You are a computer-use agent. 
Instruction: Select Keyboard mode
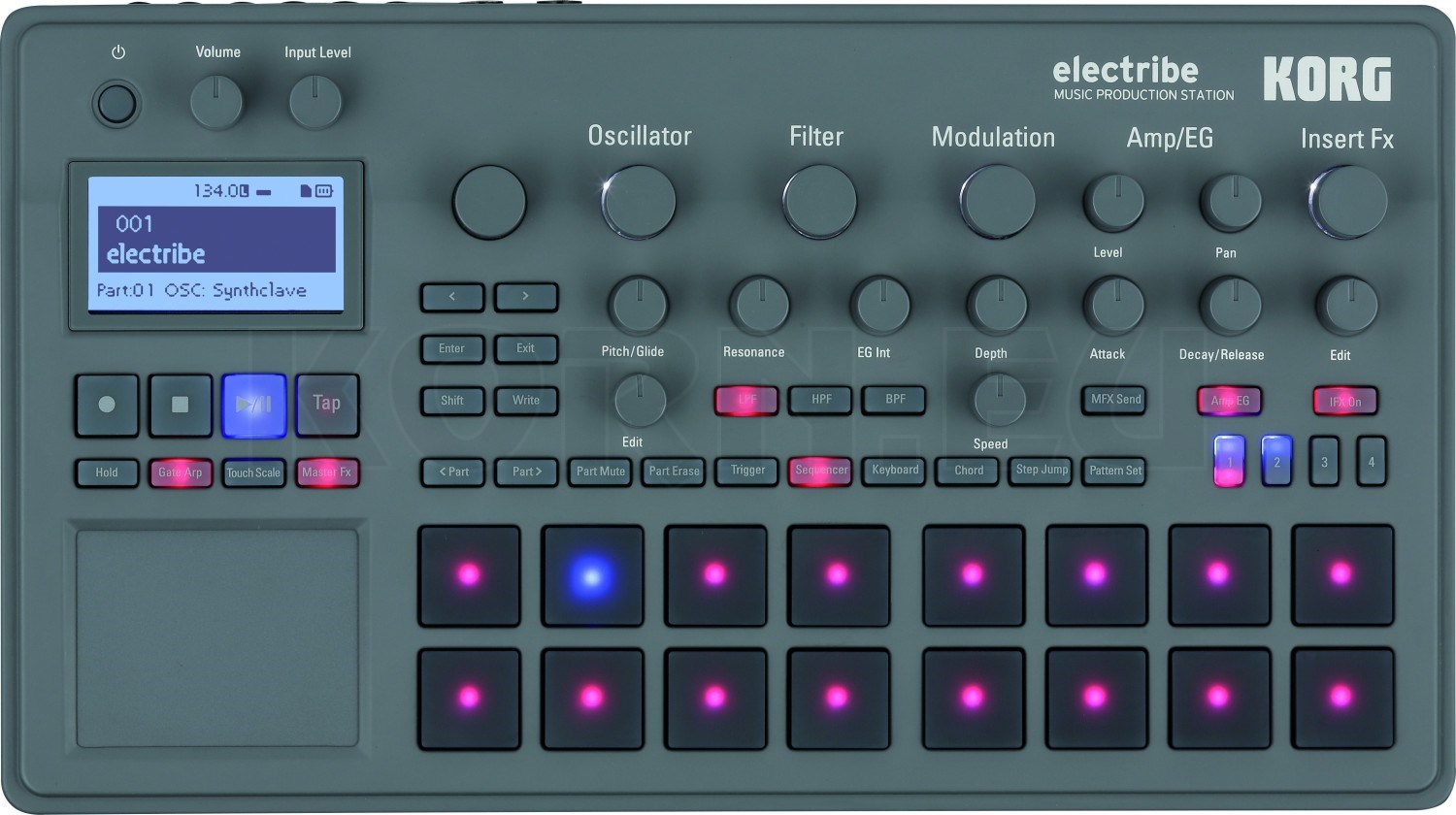pyautogui.click(x=893, y=471)
